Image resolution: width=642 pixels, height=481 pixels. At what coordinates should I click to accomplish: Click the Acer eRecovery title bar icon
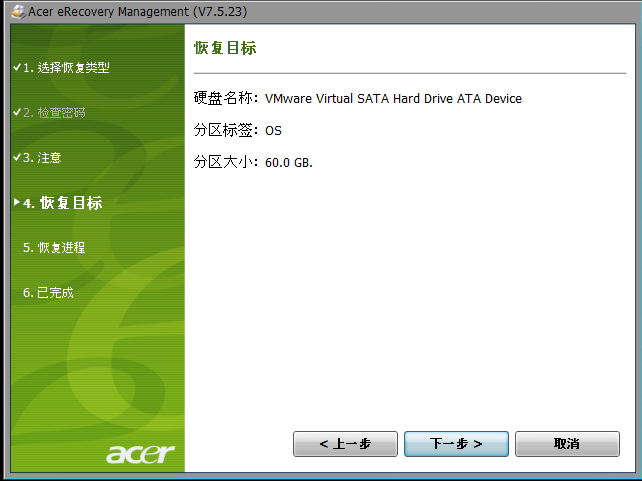(18, 11)
